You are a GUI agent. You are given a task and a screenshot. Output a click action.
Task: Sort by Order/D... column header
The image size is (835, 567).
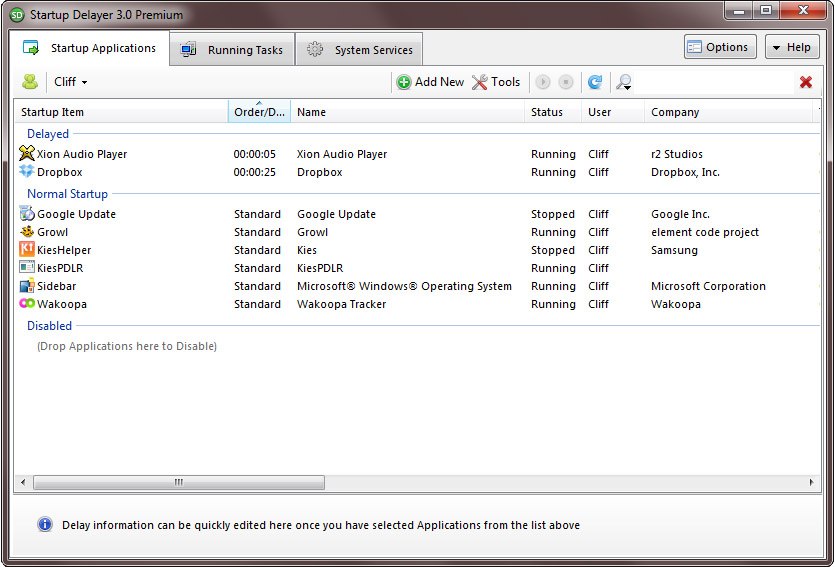(x=259, y=112)
